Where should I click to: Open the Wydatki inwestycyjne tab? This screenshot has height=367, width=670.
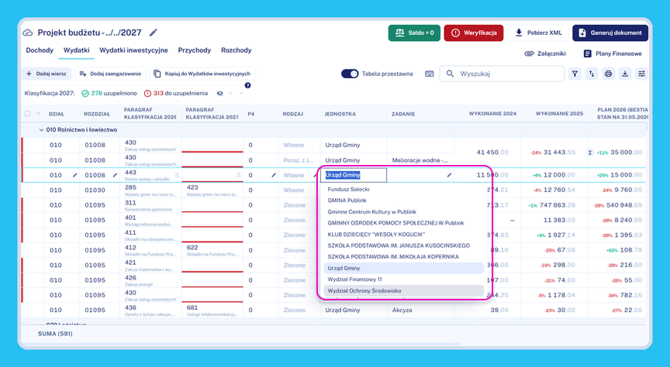(x=134, y=50)
